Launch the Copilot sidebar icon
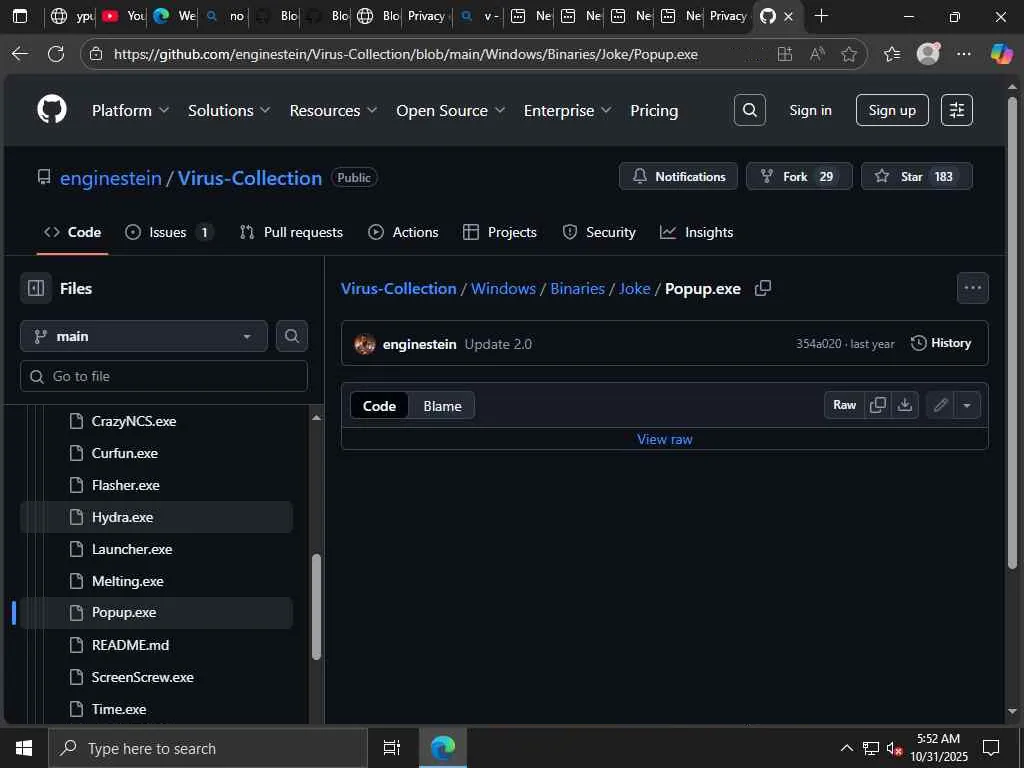The image size is (1024, 768). tap(1001, 54)
